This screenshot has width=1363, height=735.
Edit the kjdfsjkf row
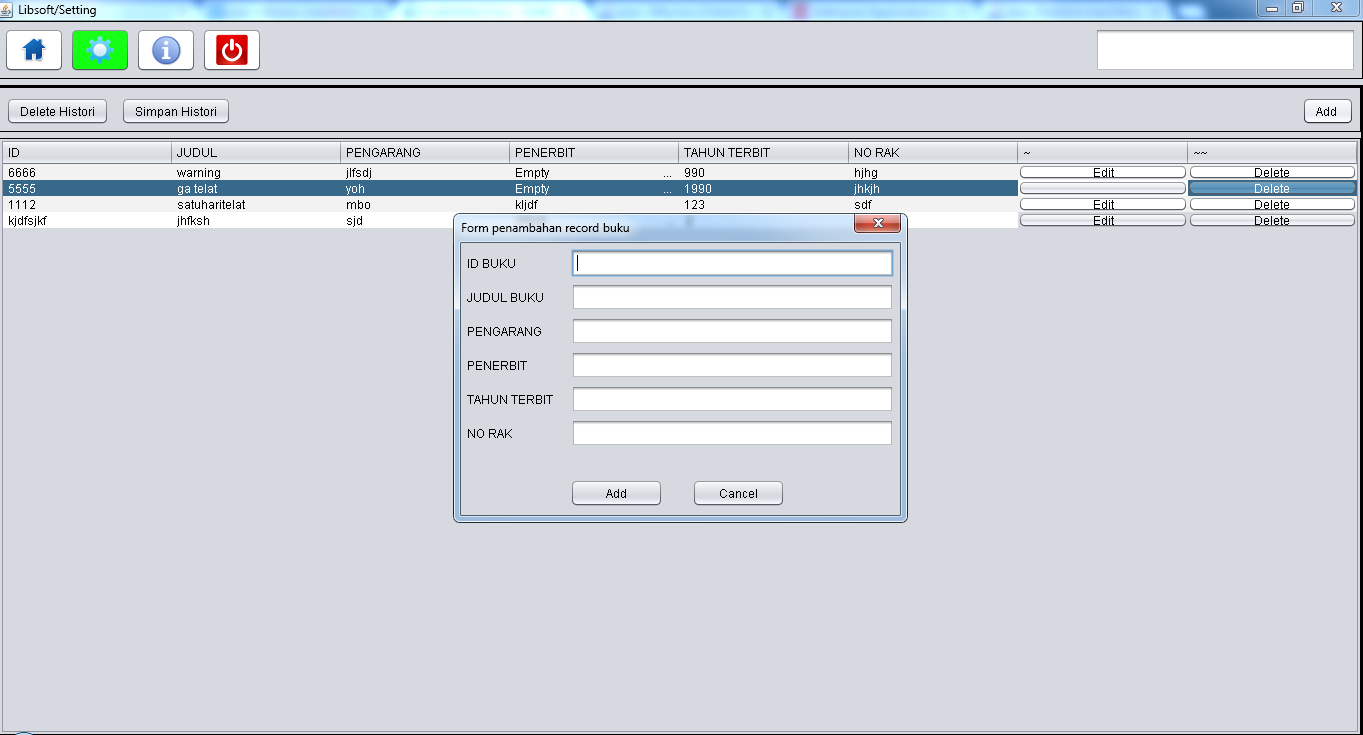[1103, 220]
